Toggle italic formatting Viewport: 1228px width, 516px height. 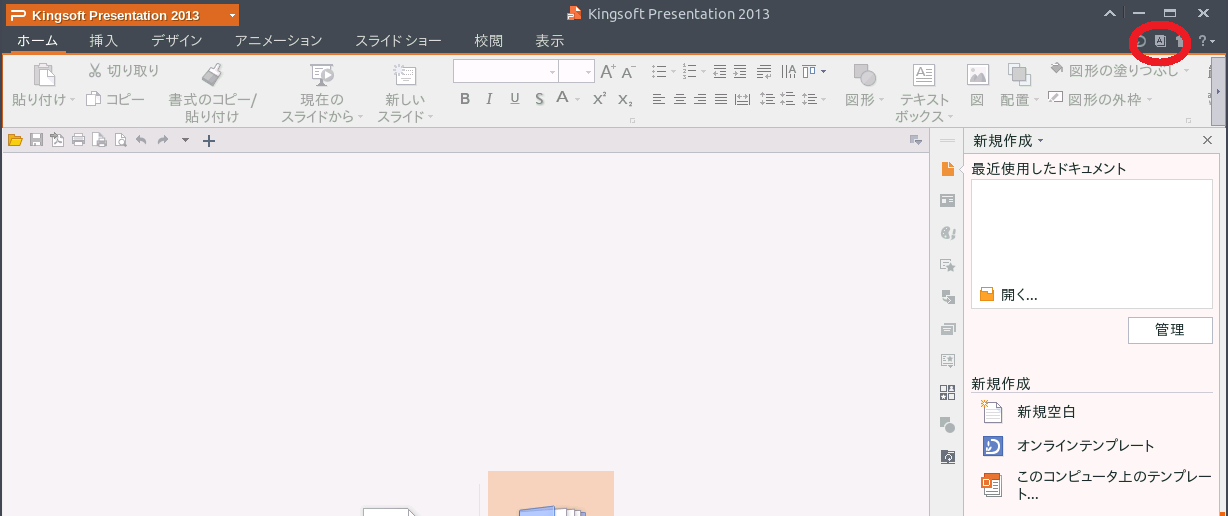[x=489, y=98]
